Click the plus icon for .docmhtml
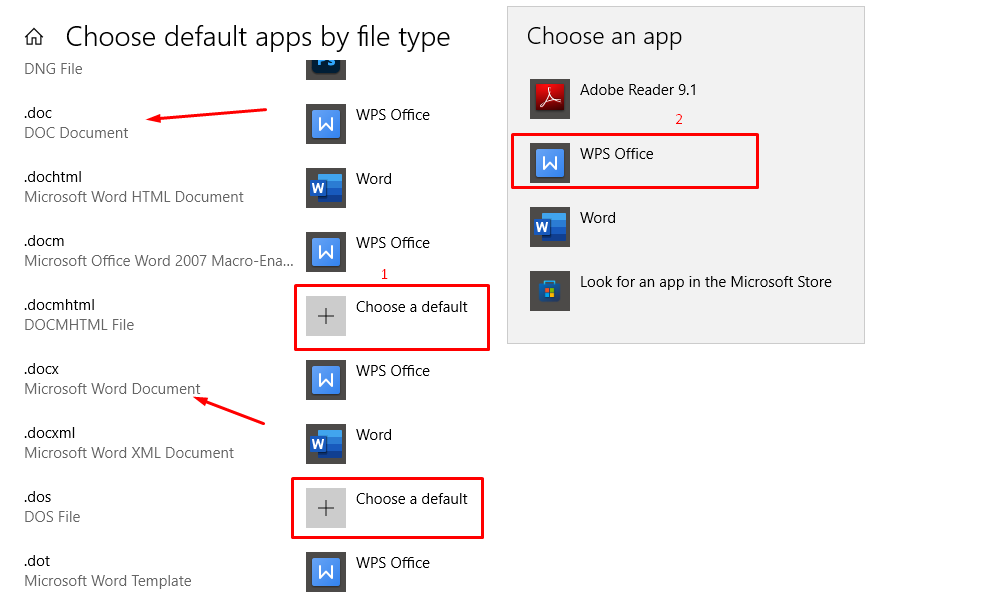1004x599 pixels. (326, 316)
